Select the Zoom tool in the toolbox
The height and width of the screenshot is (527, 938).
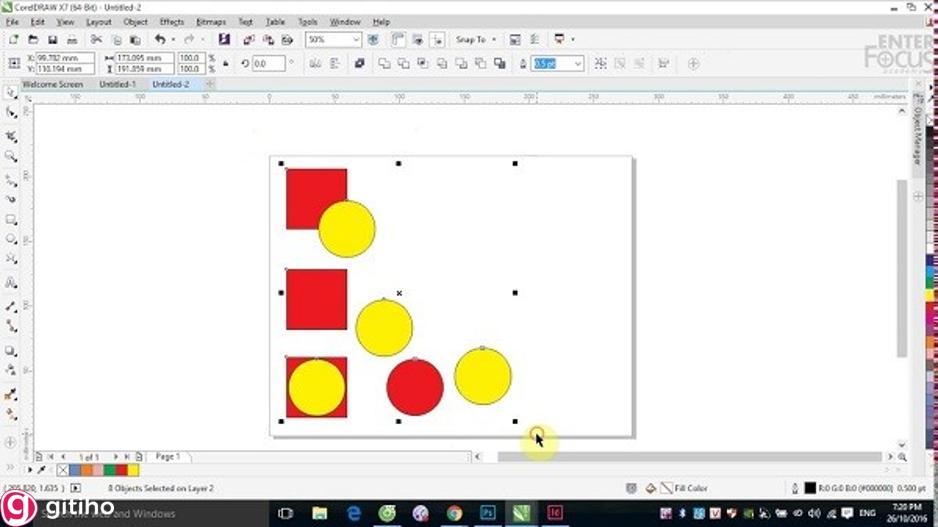11,157
